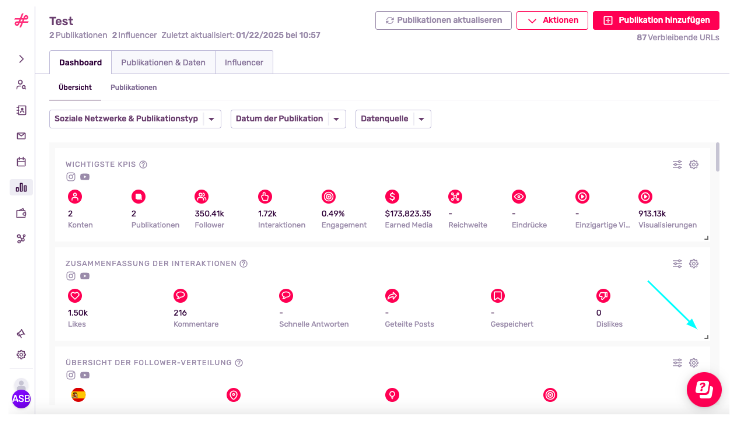
Task: Open filter sliders for Zusammenfassung der Interaktionen
Action: click(x=677, y=264)
